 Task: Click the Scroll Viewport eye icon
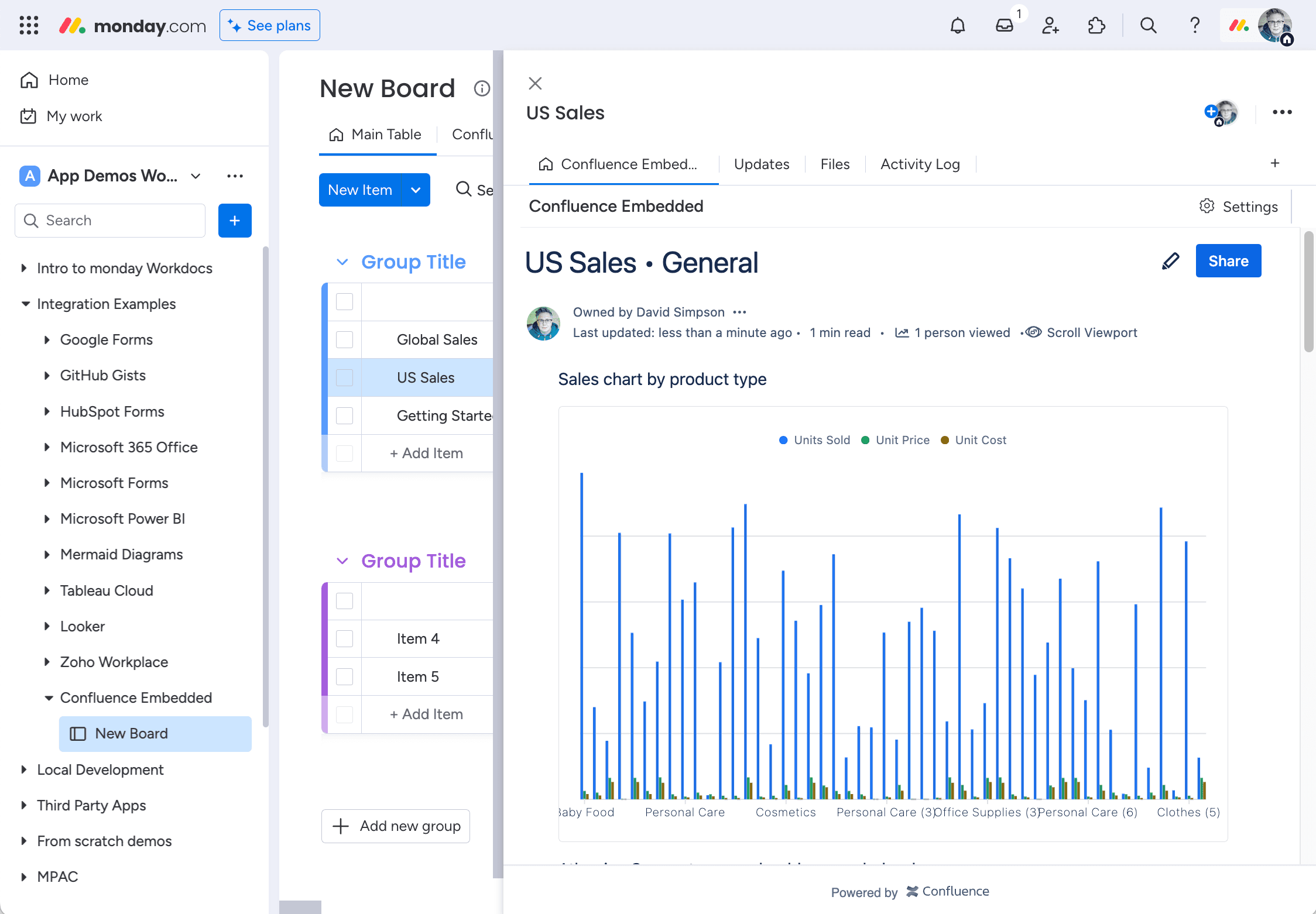(x=1033, y=332)
